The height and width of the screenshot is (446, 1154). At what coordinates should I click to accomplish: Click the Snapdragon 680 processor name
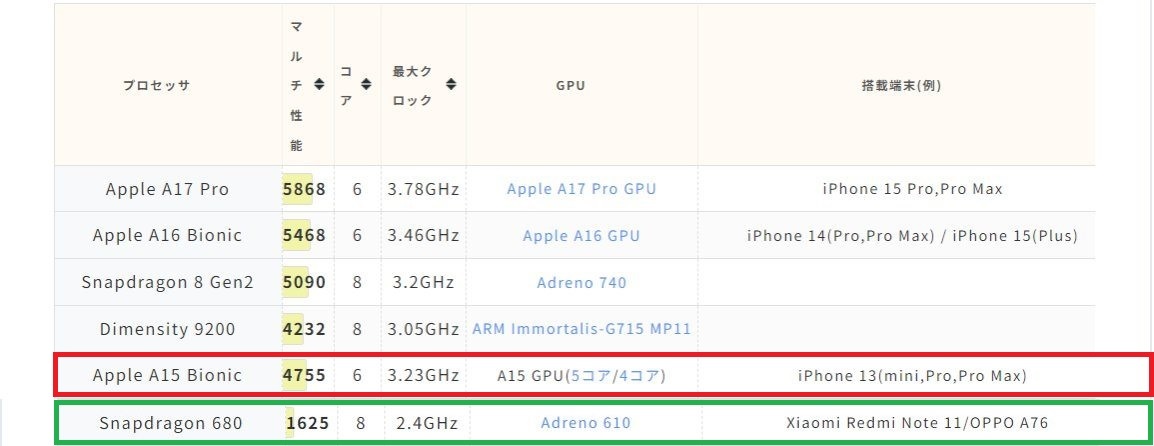(x=170, y=423)
